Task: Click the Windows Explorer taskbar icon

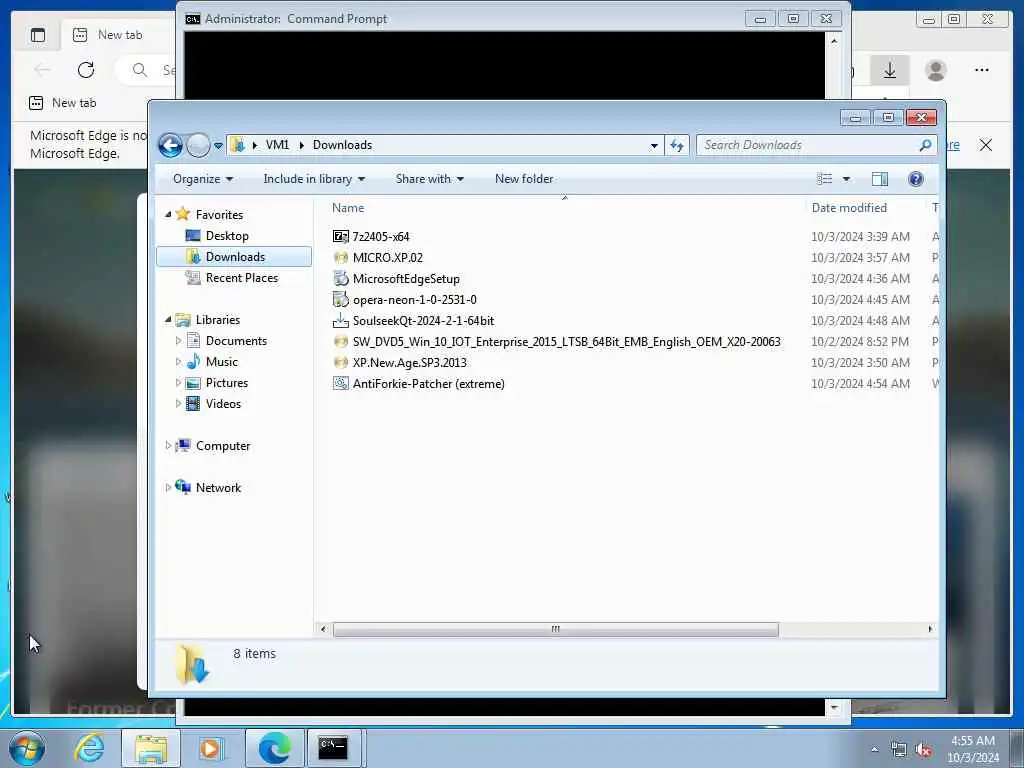Action: tap(151, 748)
